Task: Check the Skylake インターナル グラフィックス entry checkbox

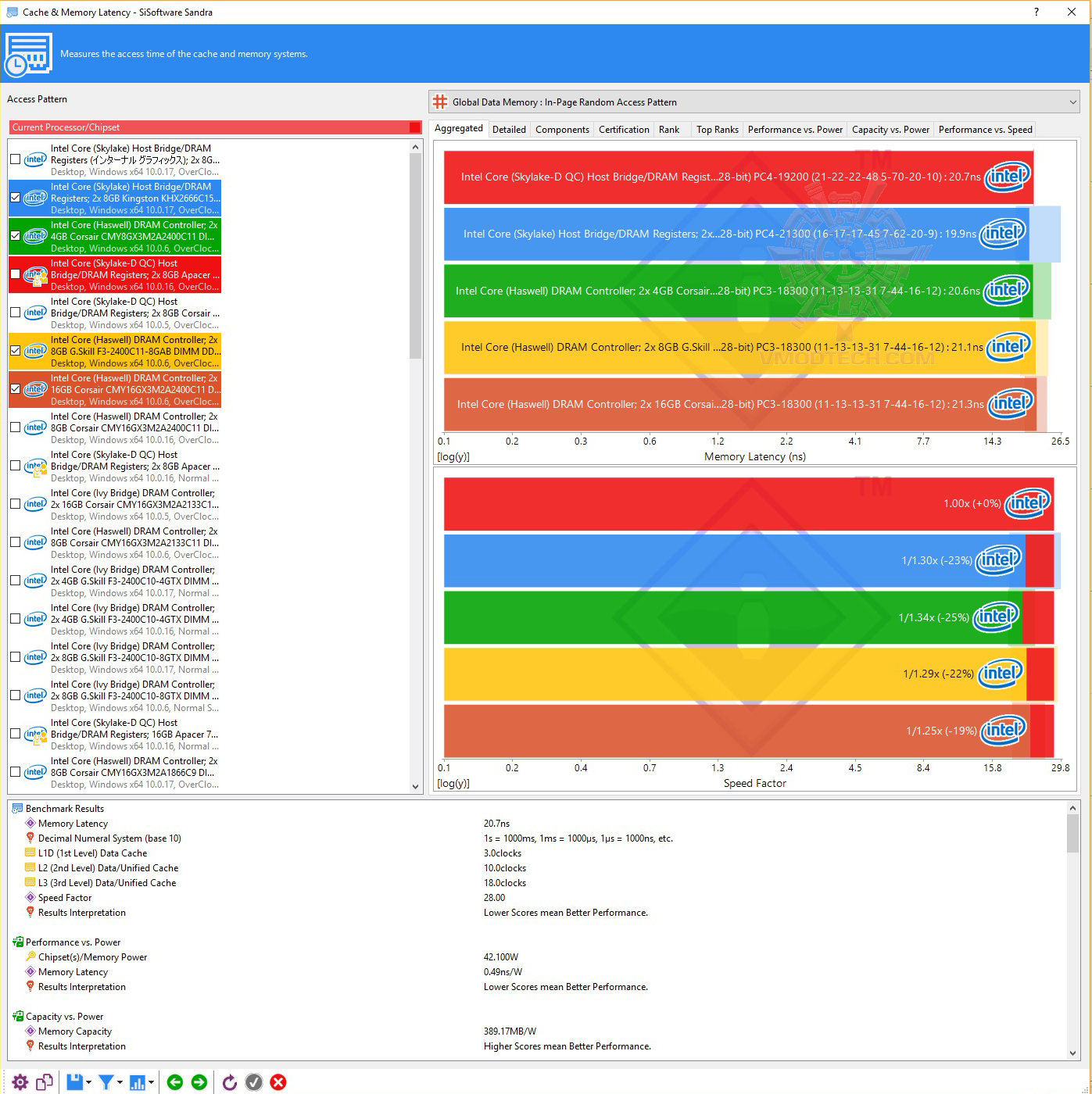Action: click(15, 159)
